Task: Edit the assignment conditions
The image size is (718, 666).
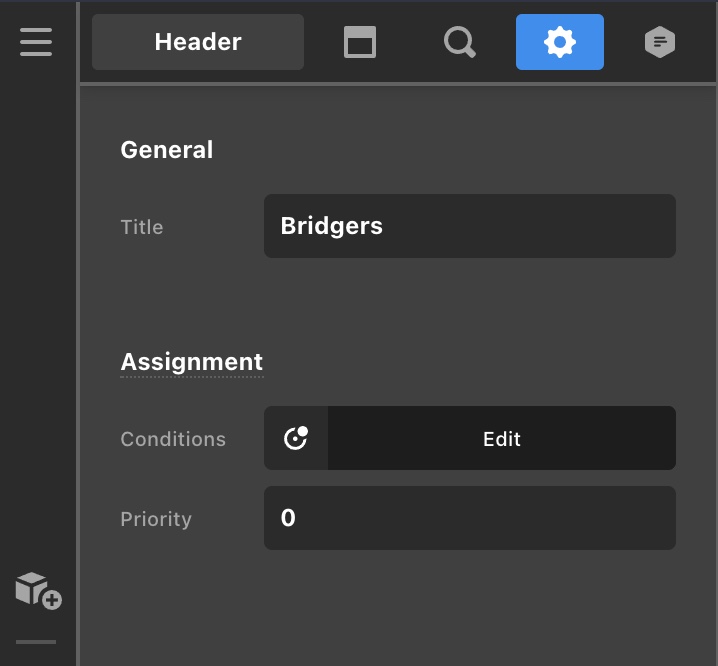Action: (502, 438)
